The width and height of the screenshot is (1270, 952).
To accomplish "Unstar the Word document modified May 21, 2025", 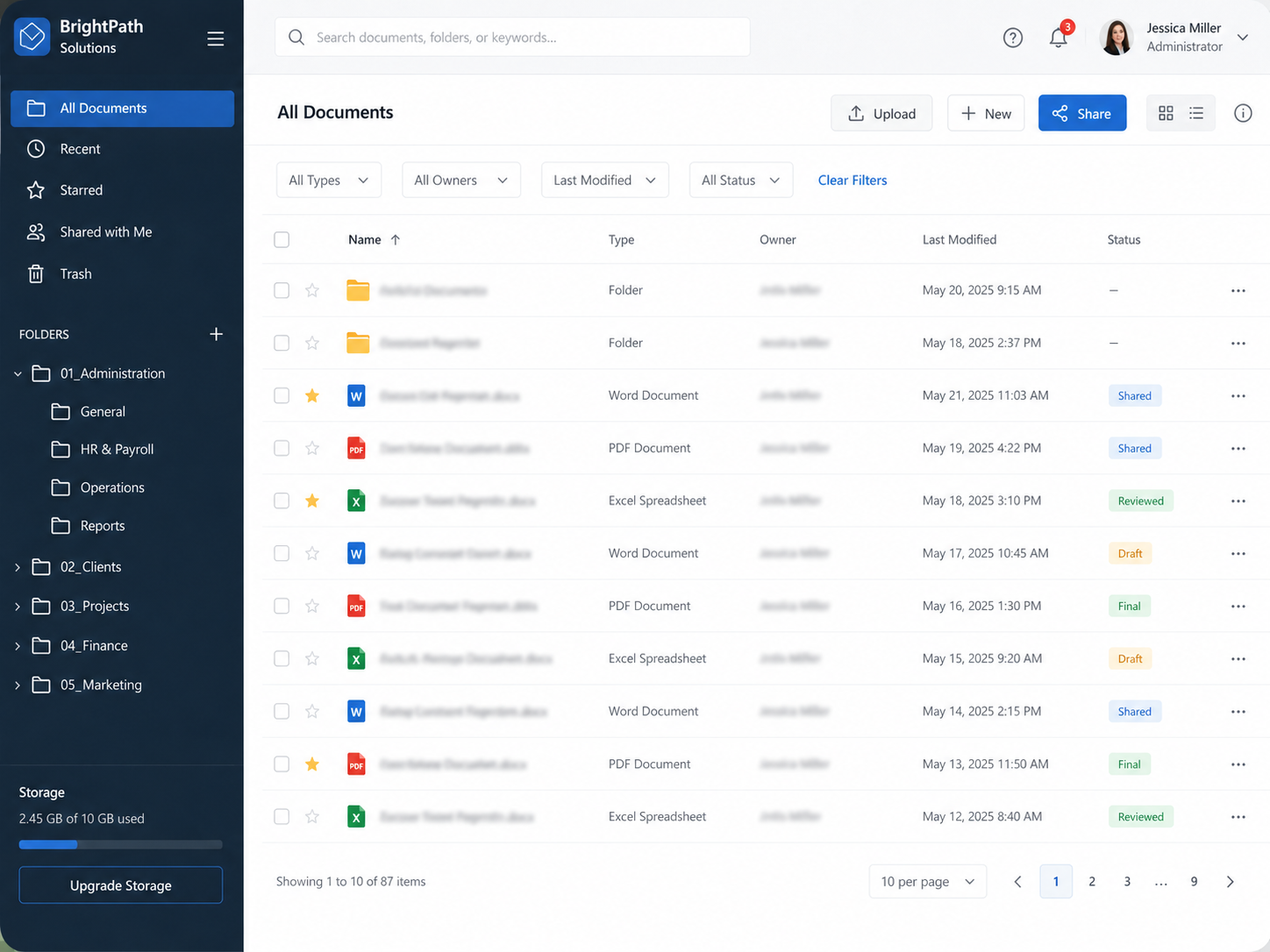I will pyautogui.click(x=312, y=395).
